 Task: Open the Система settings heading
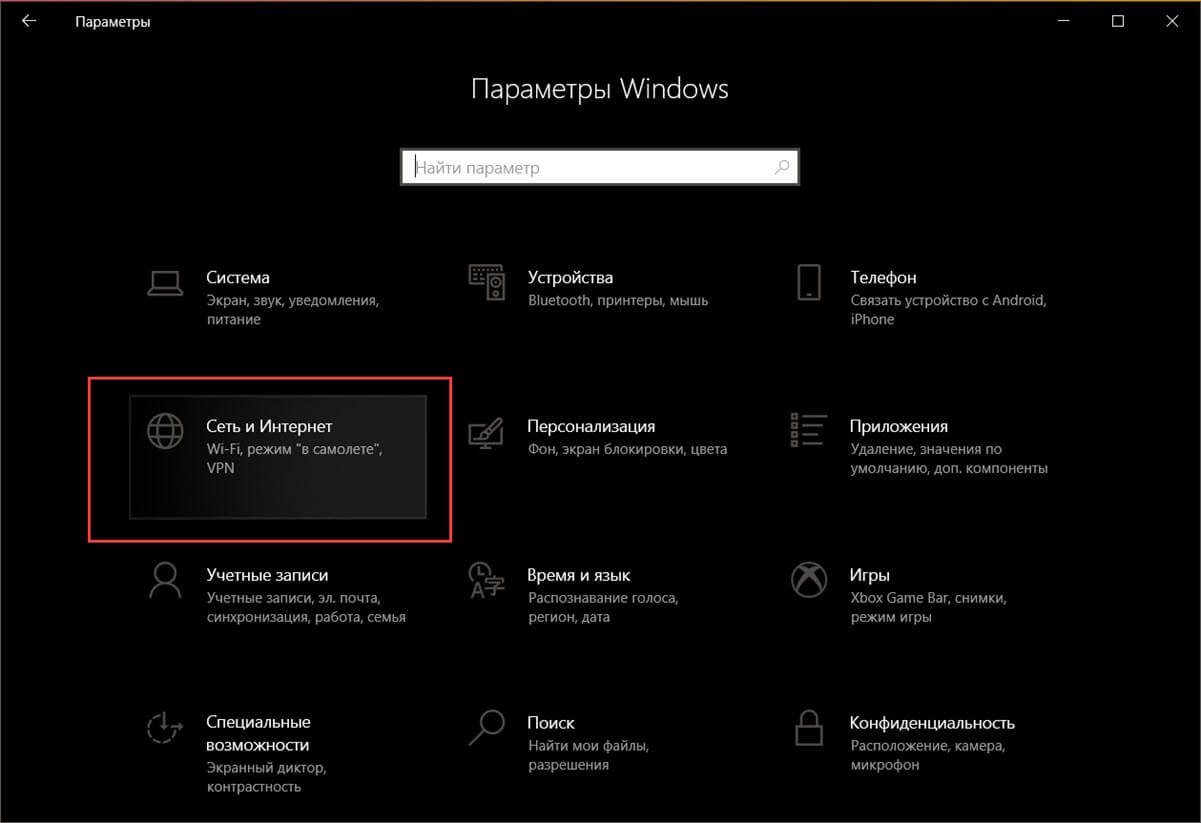click(238, 277)
